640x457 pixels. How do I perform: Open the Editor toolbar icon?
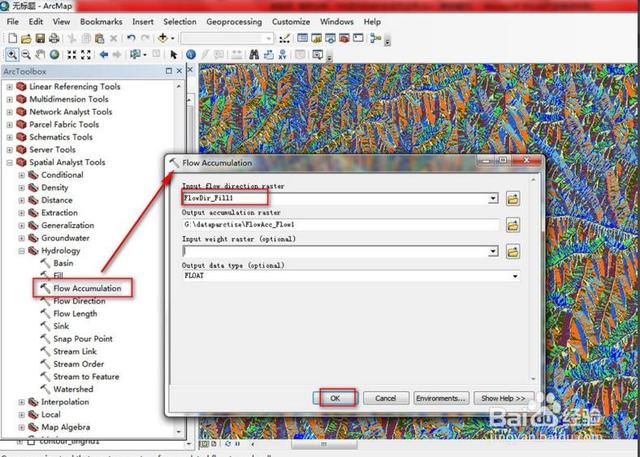click(284, 38)
